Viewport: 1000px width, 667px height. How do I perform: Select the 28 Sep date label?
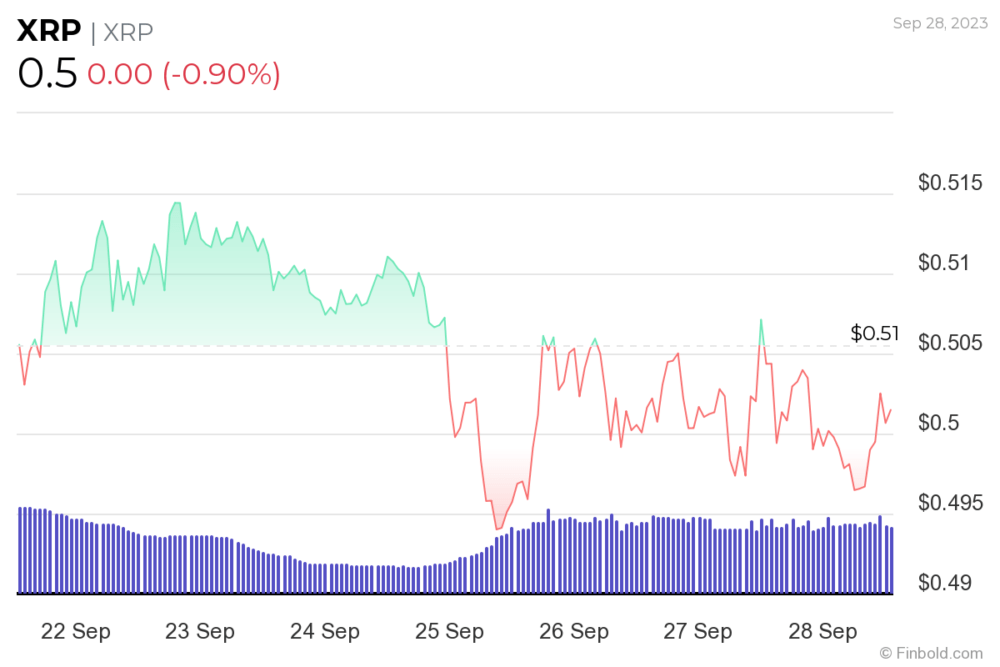pyautogui.click(x=822, y=631)
